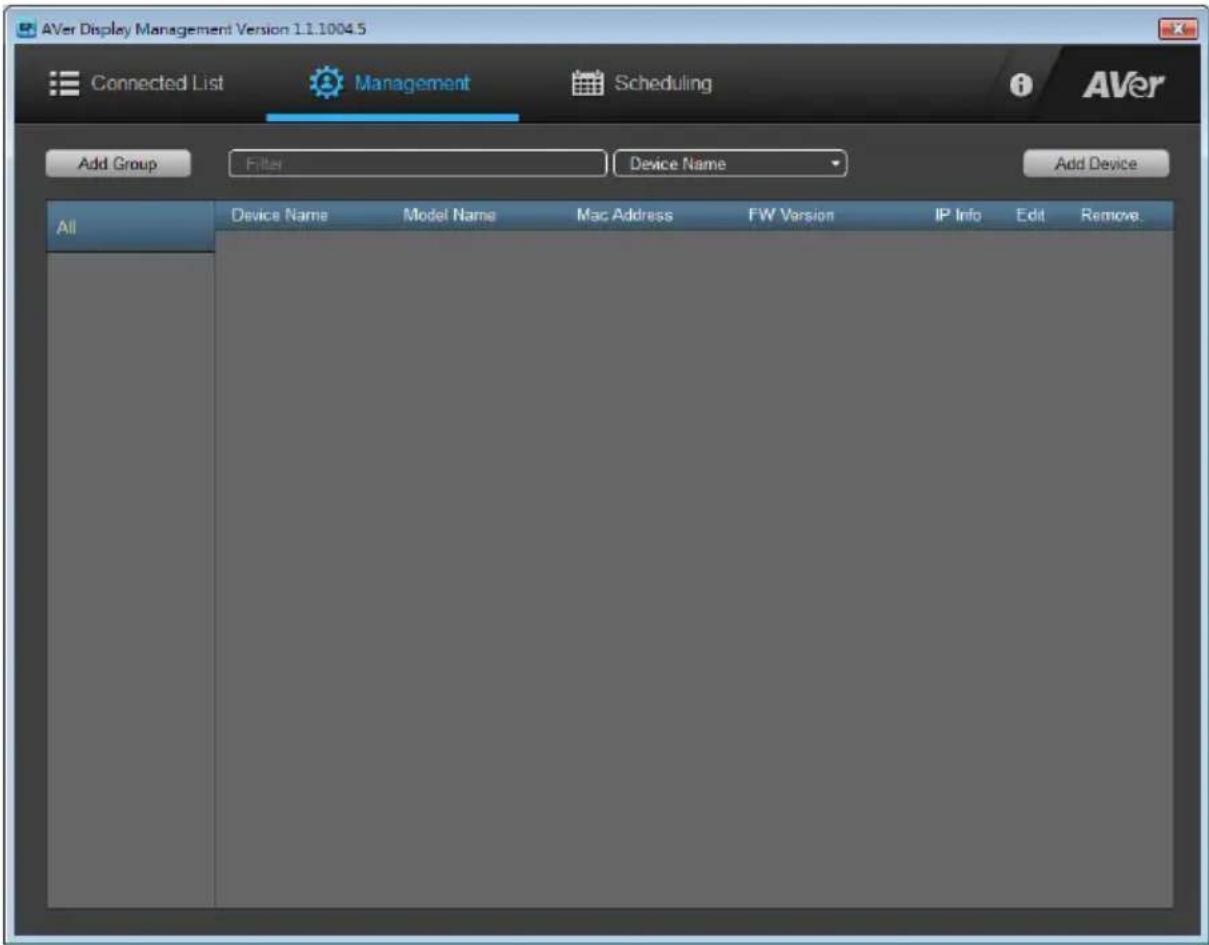Image resolution: width=1209 pixels, height=945 pixels.
Task: Sort by Mac Address column header
Action: point(624,215)
